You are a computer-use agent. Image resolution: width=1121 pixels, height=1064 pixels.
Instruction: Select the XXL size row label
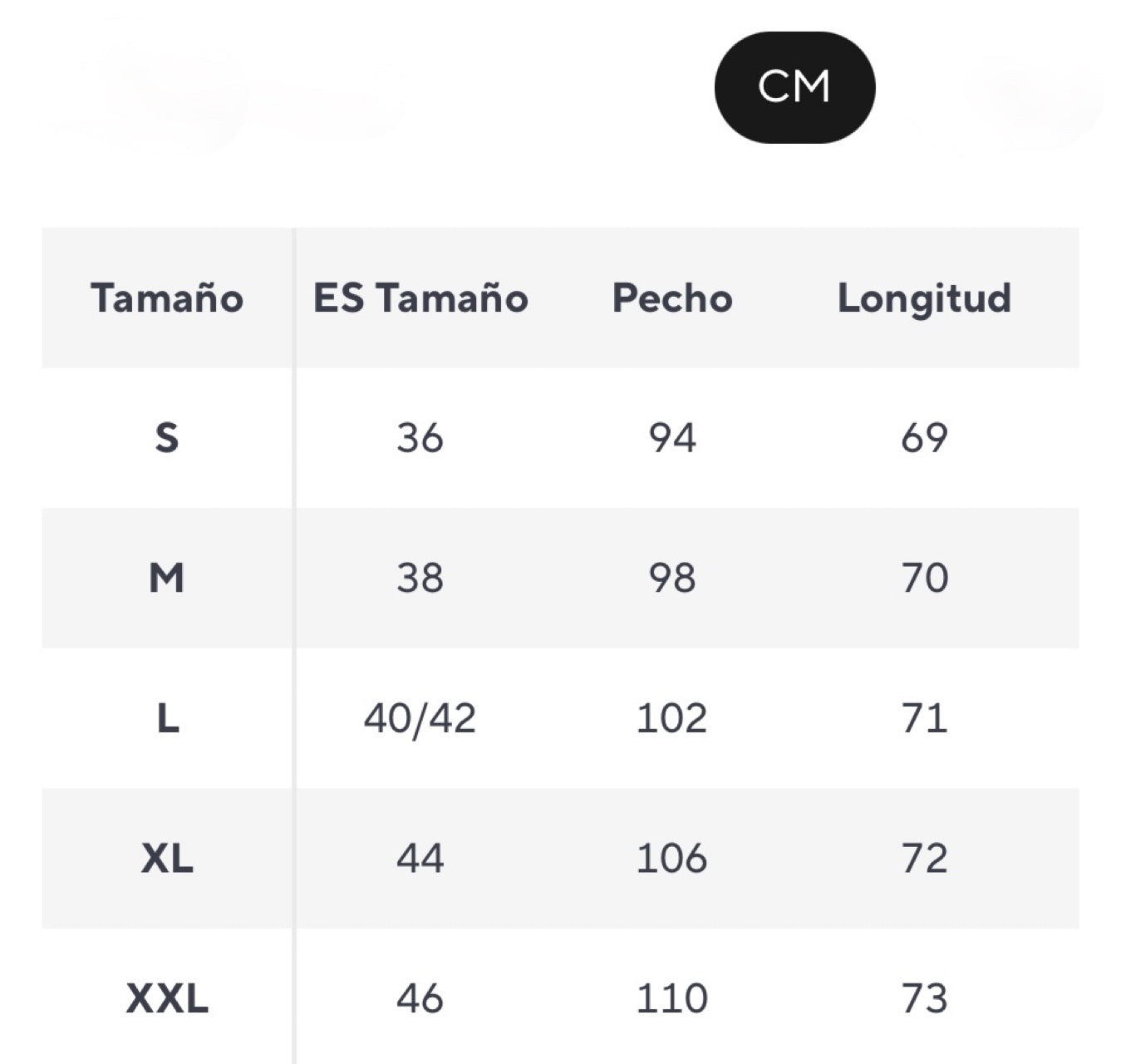point(167,998)
